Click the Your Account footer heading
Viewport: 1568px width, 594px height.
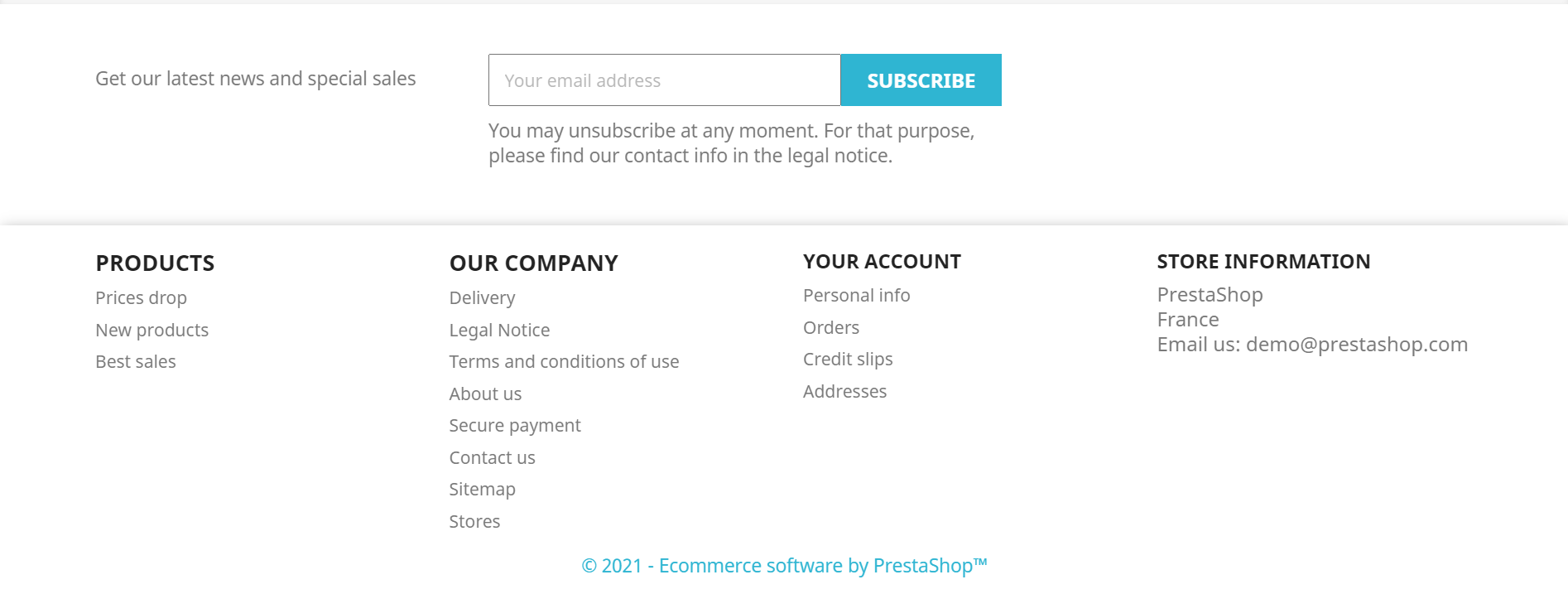click(882, 262)
